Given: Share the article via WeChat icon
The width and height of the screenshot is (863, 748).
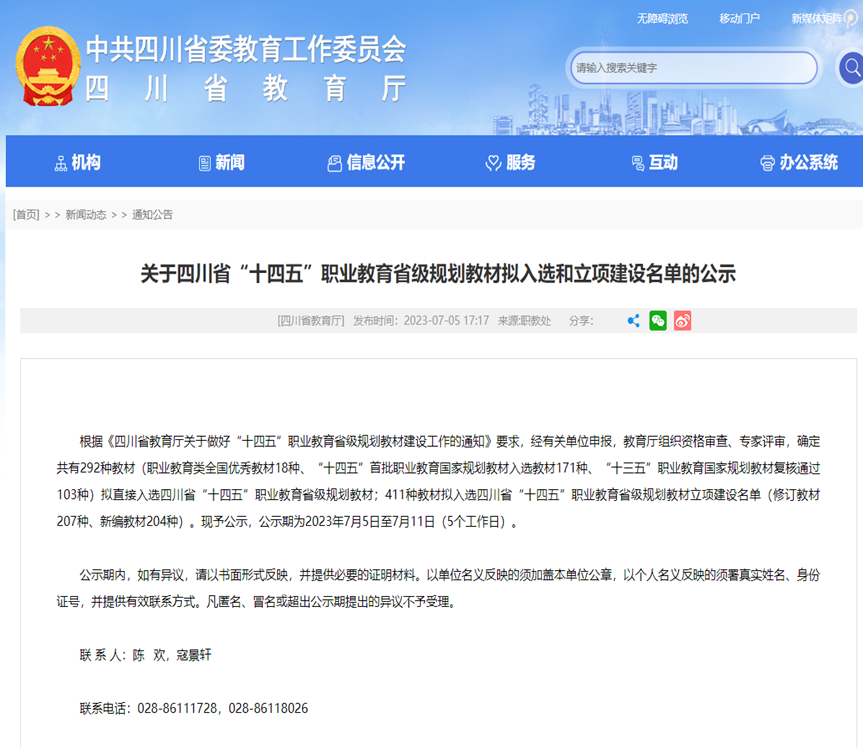Looking at the screenshot, I should pos(657,321).
